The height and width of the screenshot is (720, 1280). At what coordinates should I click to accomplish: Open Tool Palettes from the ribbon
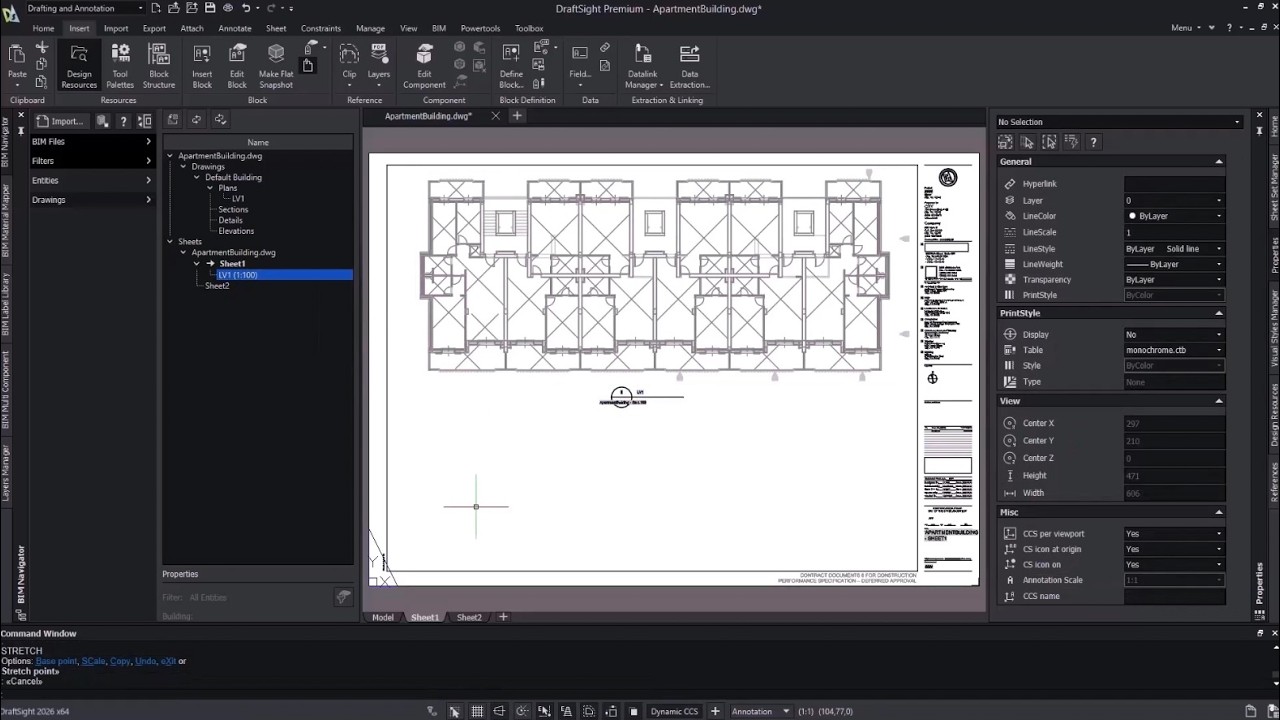click(120, 66)
